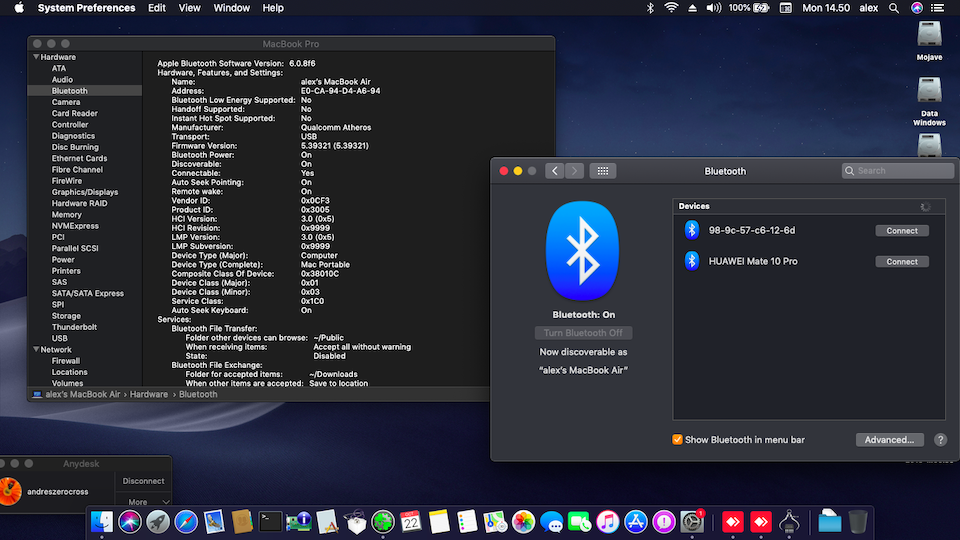The height and width of the screenshot is (540, 960).
Task: Open the Window menu in menu bar
Action: point(232,8)
